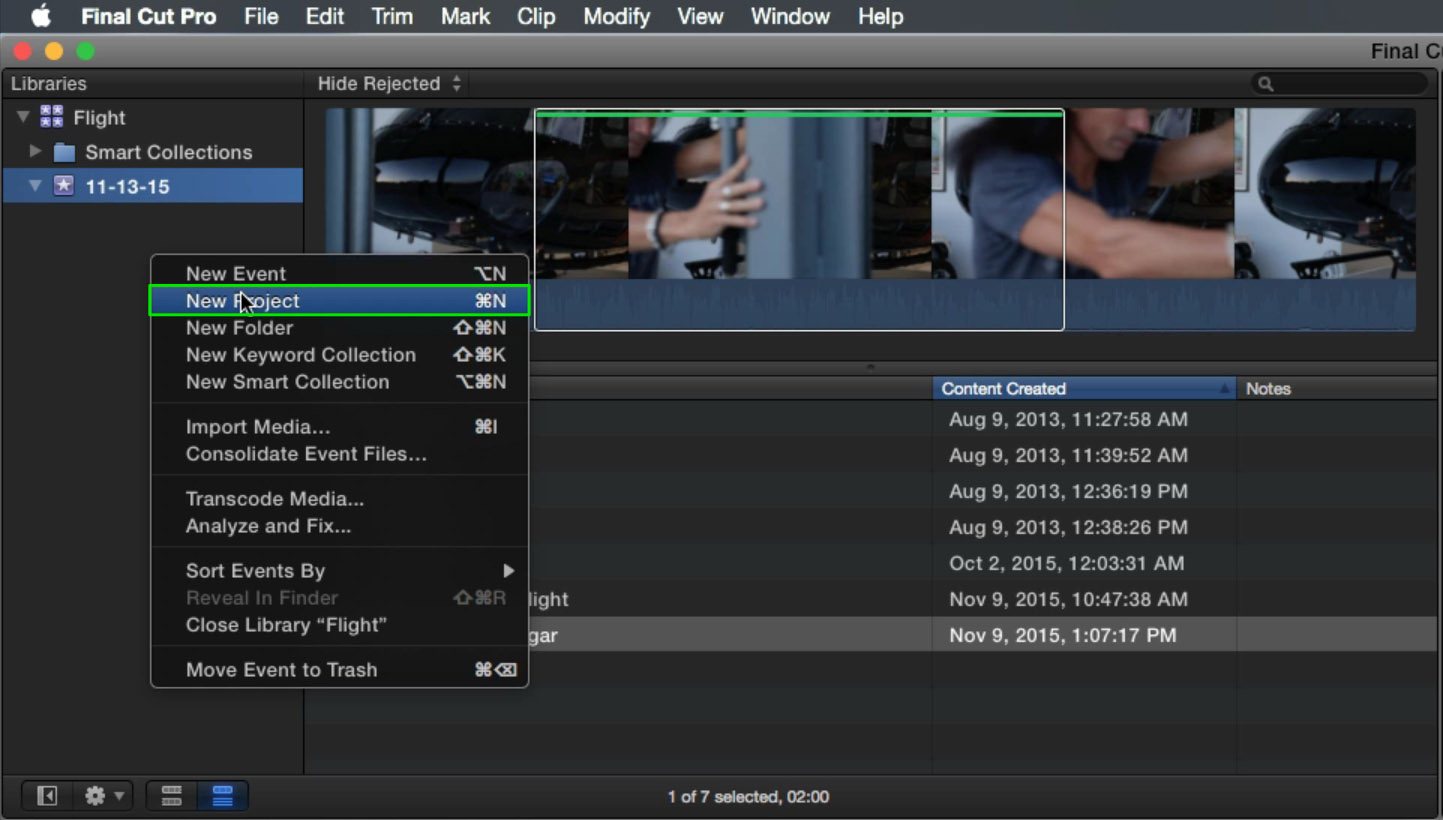Open the File menu

261,16
